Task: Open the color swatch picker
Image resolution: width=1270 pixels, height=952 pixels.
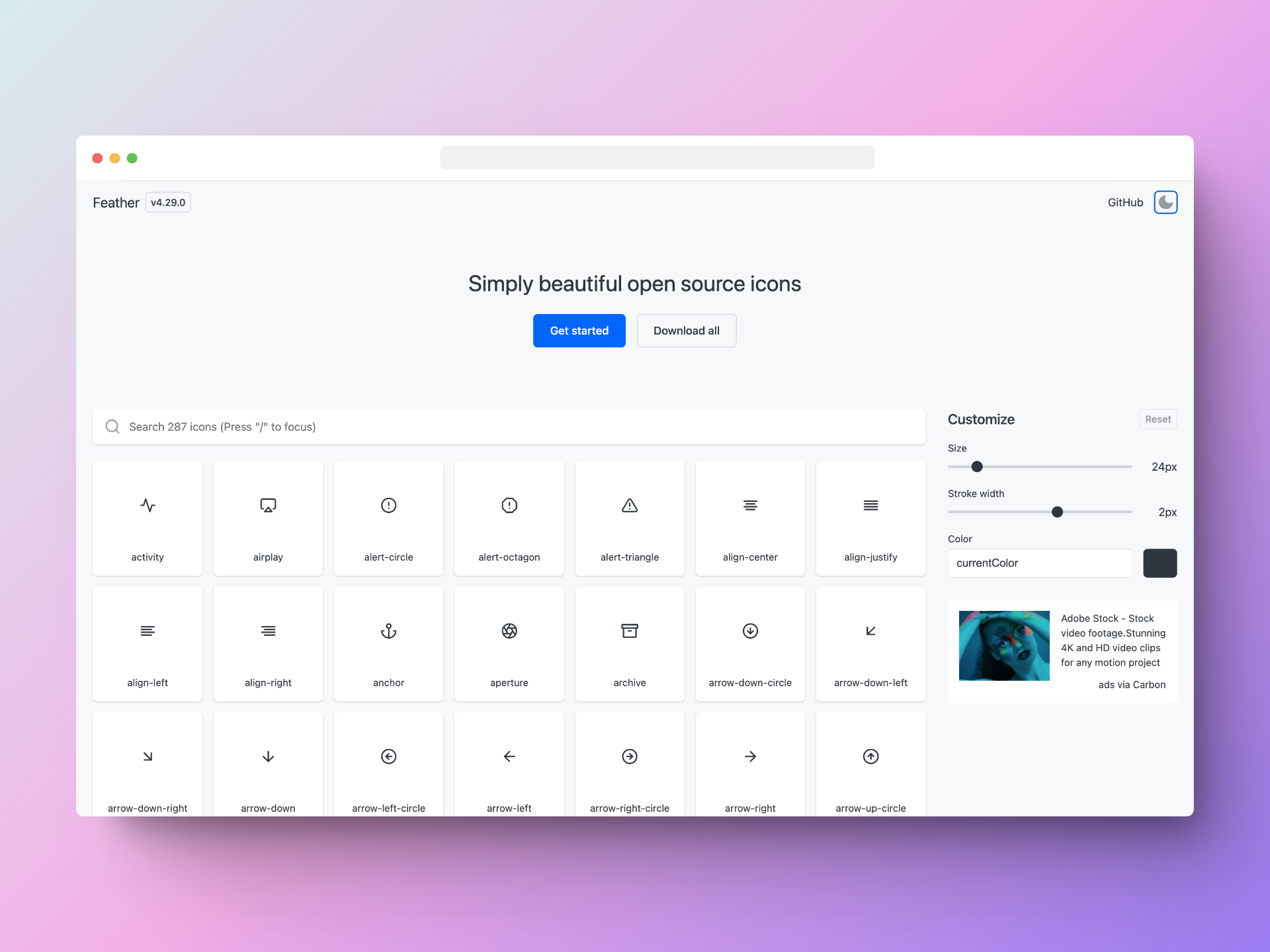Action: 1160,563
